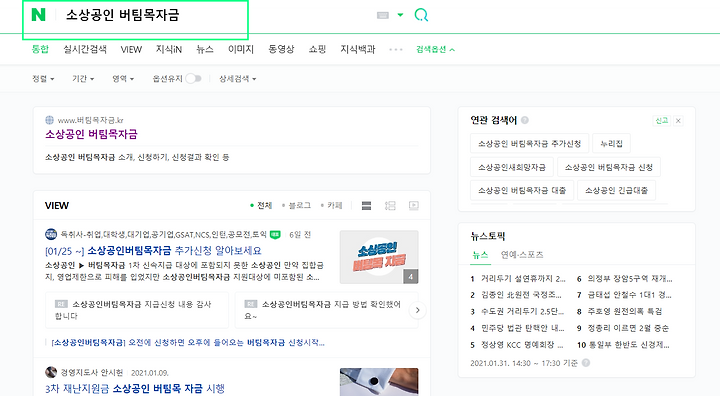Image resolution: width=720 pixels, height=396 pixels.
Task: Toggle the 옵션유지 switch
Action: [x=193, y=79]
